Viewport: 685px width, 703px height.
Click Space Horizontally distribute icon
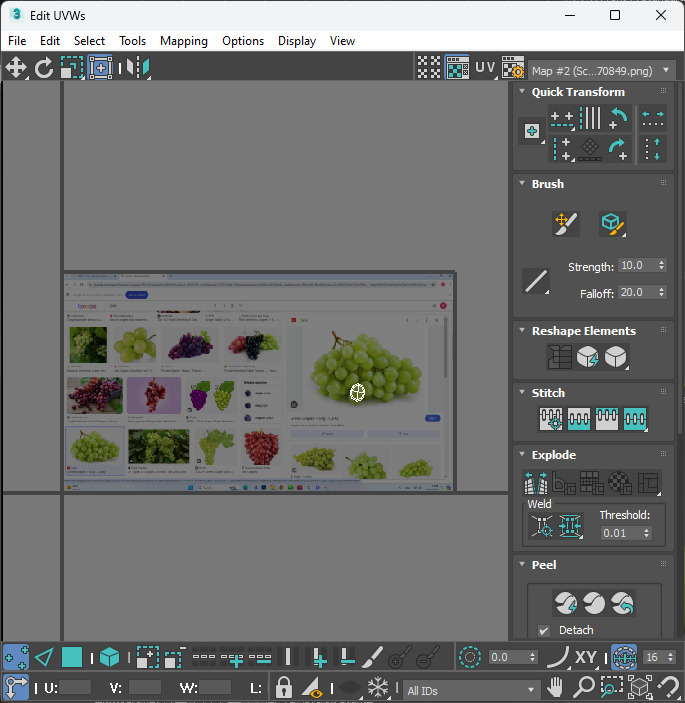653,118
